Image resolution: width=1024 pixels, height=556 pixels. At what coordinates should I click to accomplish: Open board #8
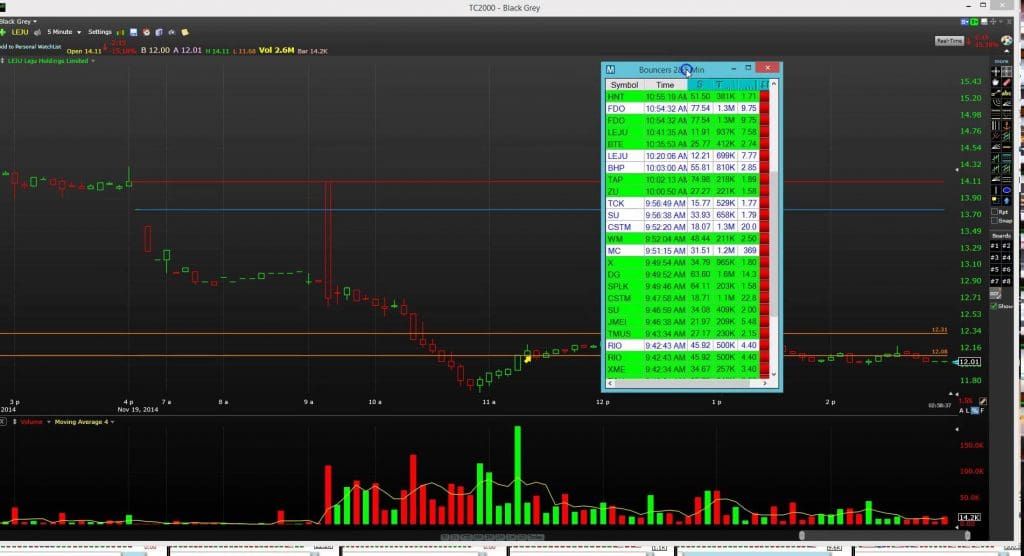pyautogui.click(x=1006, y=281)
